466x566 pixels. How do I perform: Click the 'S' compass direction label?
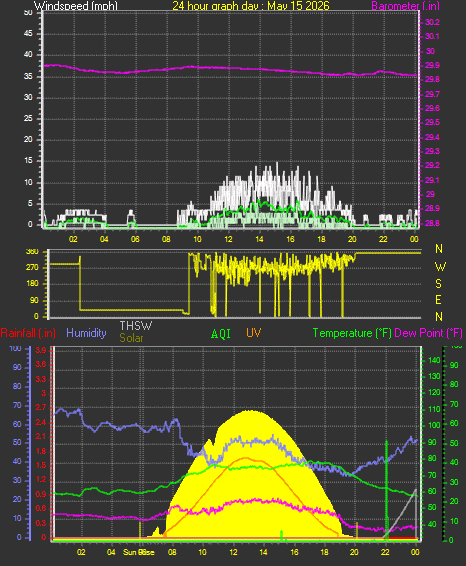point(439,284)
